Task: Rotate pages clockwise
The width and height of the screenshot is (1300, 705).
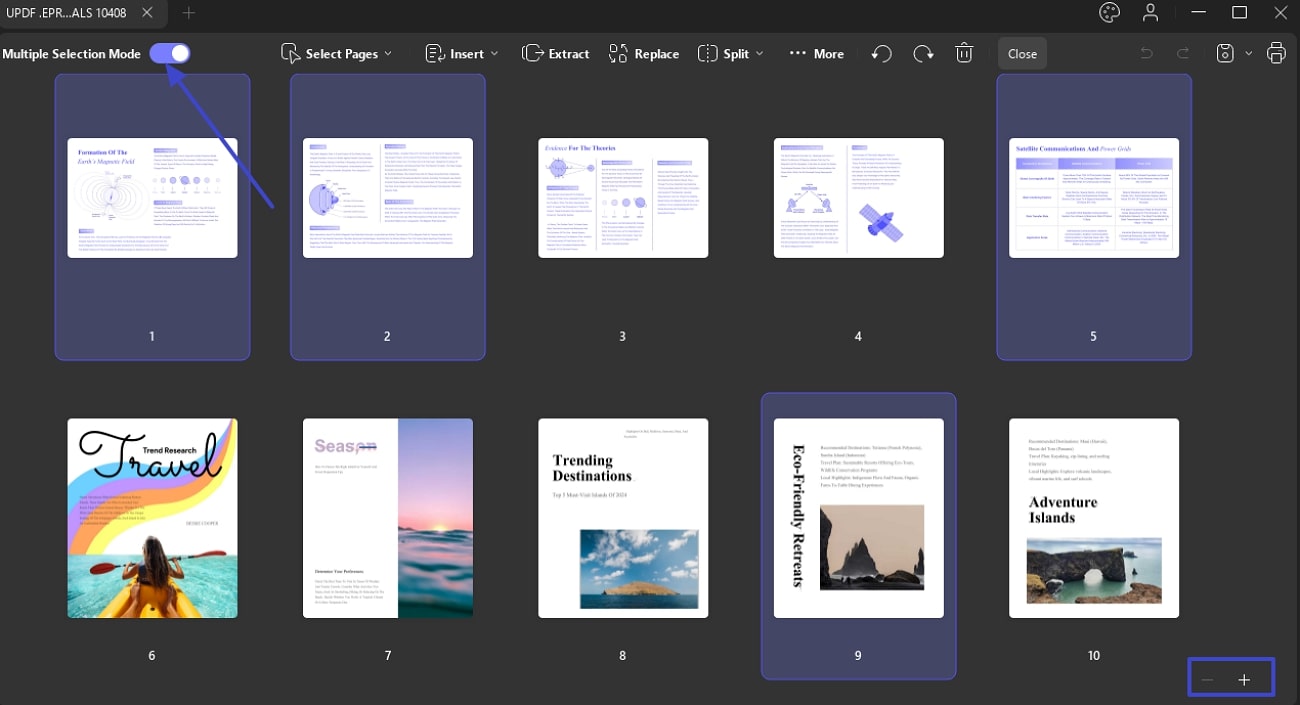Action: (923, 54)
